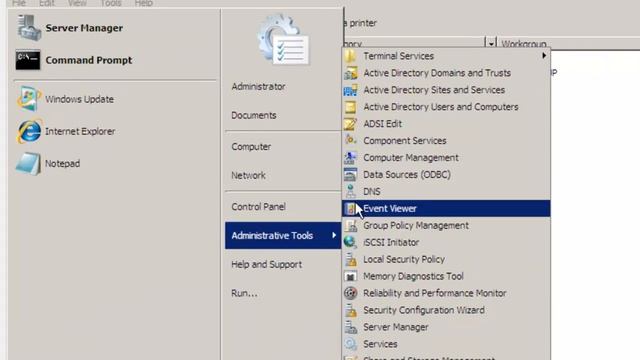Open Edit menu in background window
Screen dimensions: 640x360
pyautogui.click(x=47, y=3)
